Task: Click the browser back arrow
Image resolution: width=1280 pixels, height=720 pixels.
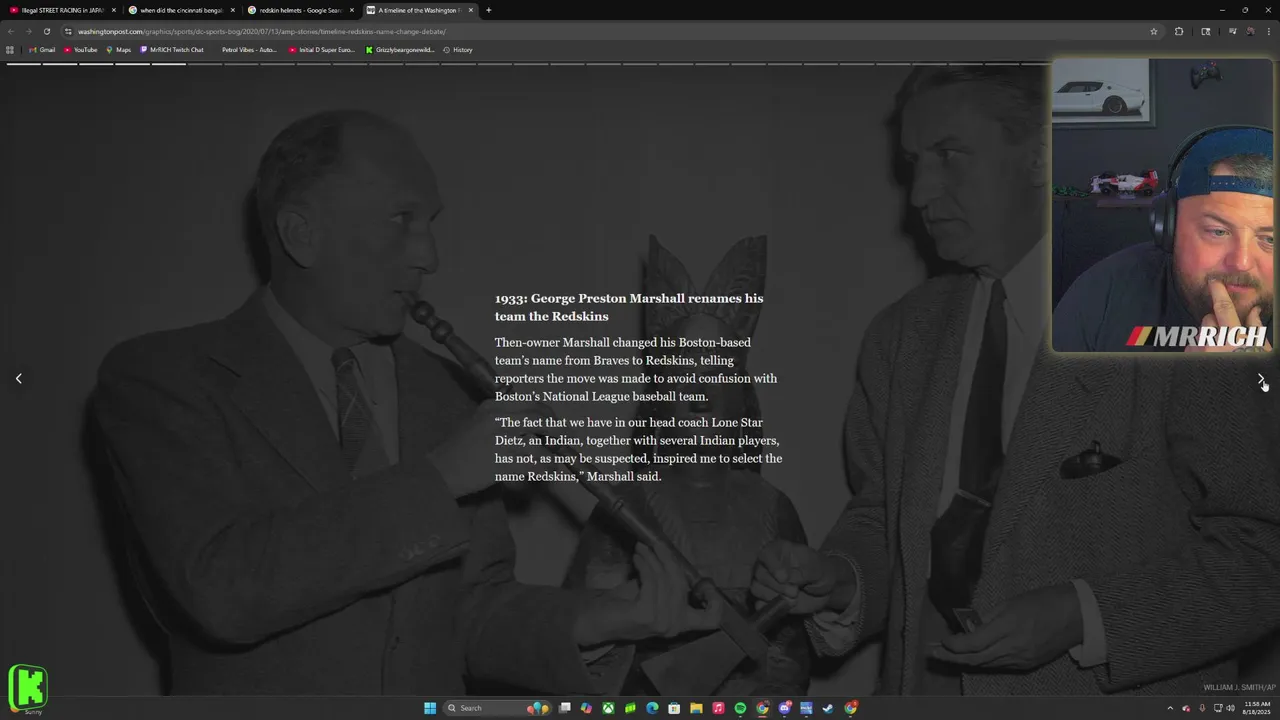Action: 10,31
